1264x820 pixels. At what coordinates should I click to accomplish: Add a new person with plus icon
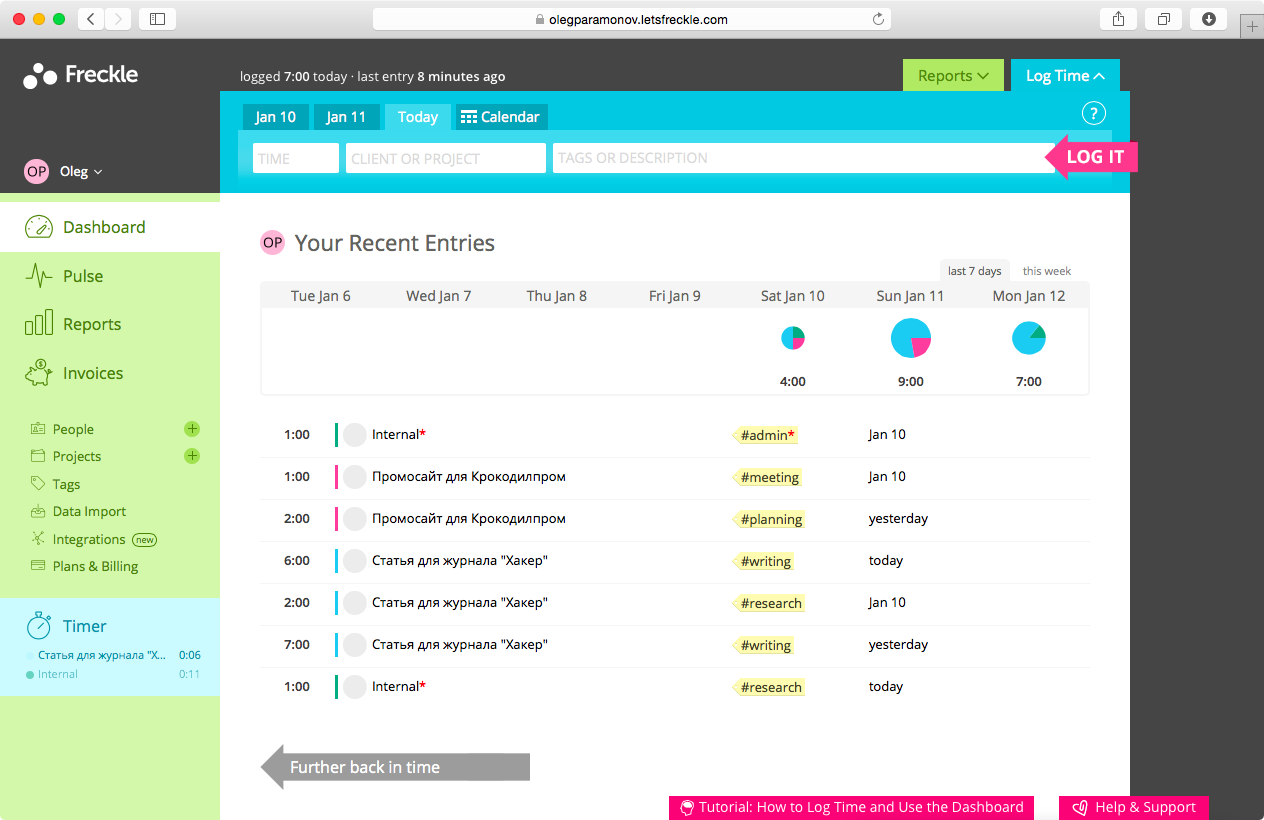click(x=192, y=429)
